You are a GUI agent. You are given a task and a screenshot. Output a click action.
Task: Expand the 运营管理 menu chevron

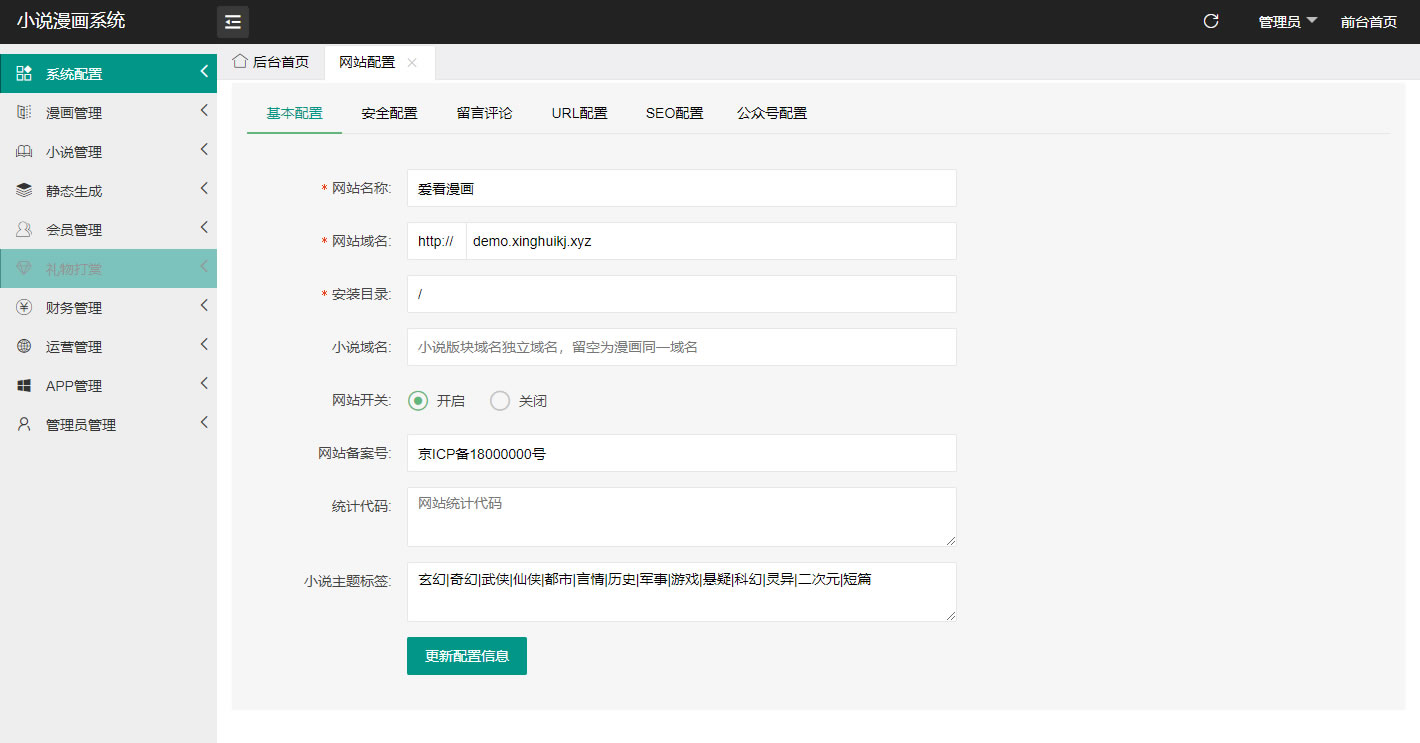click(x=204, y=344)
